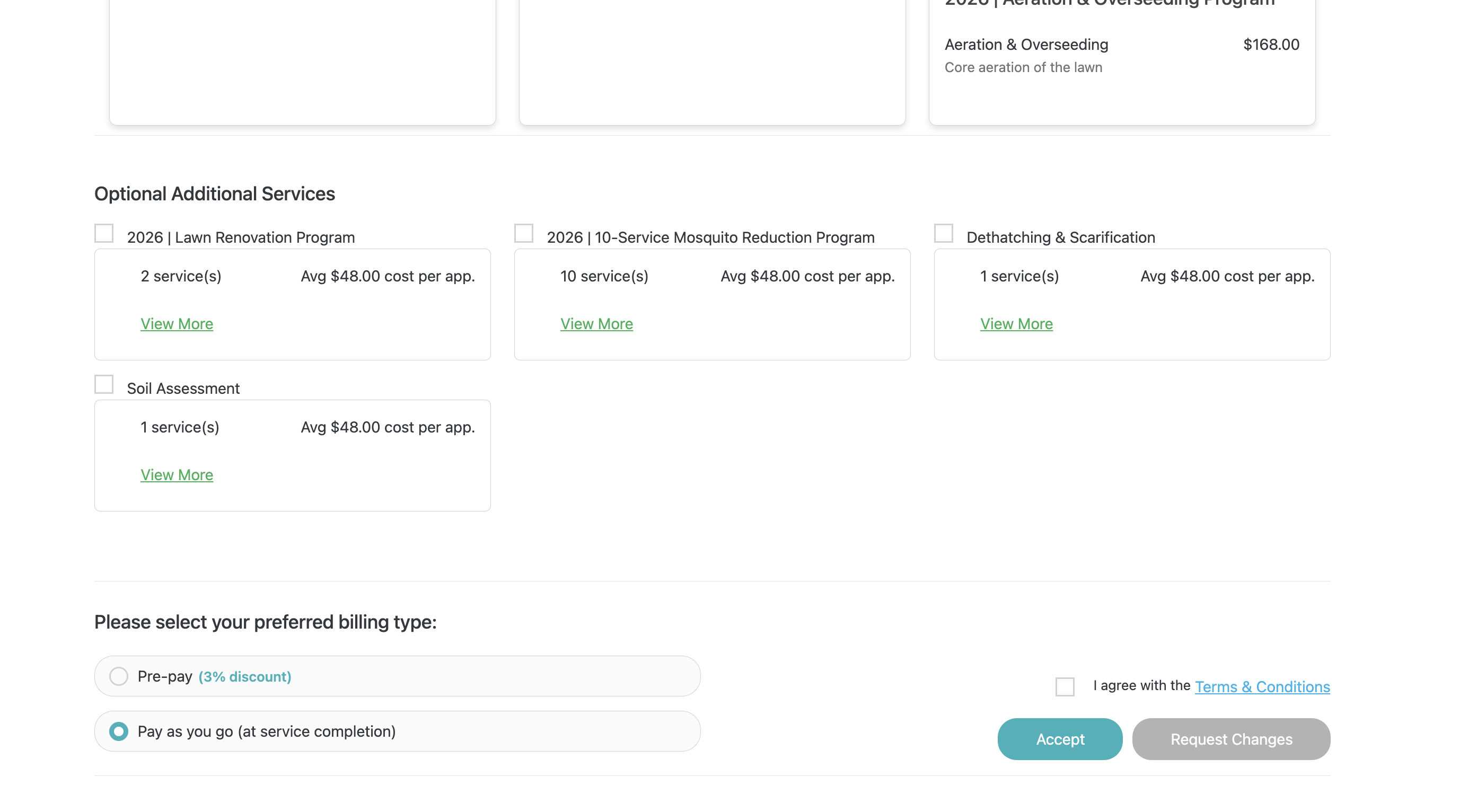Open View More for Mosquito Reduction Program
The width and height of the screenshot is (1477, 812).
[x=596, y=324]
